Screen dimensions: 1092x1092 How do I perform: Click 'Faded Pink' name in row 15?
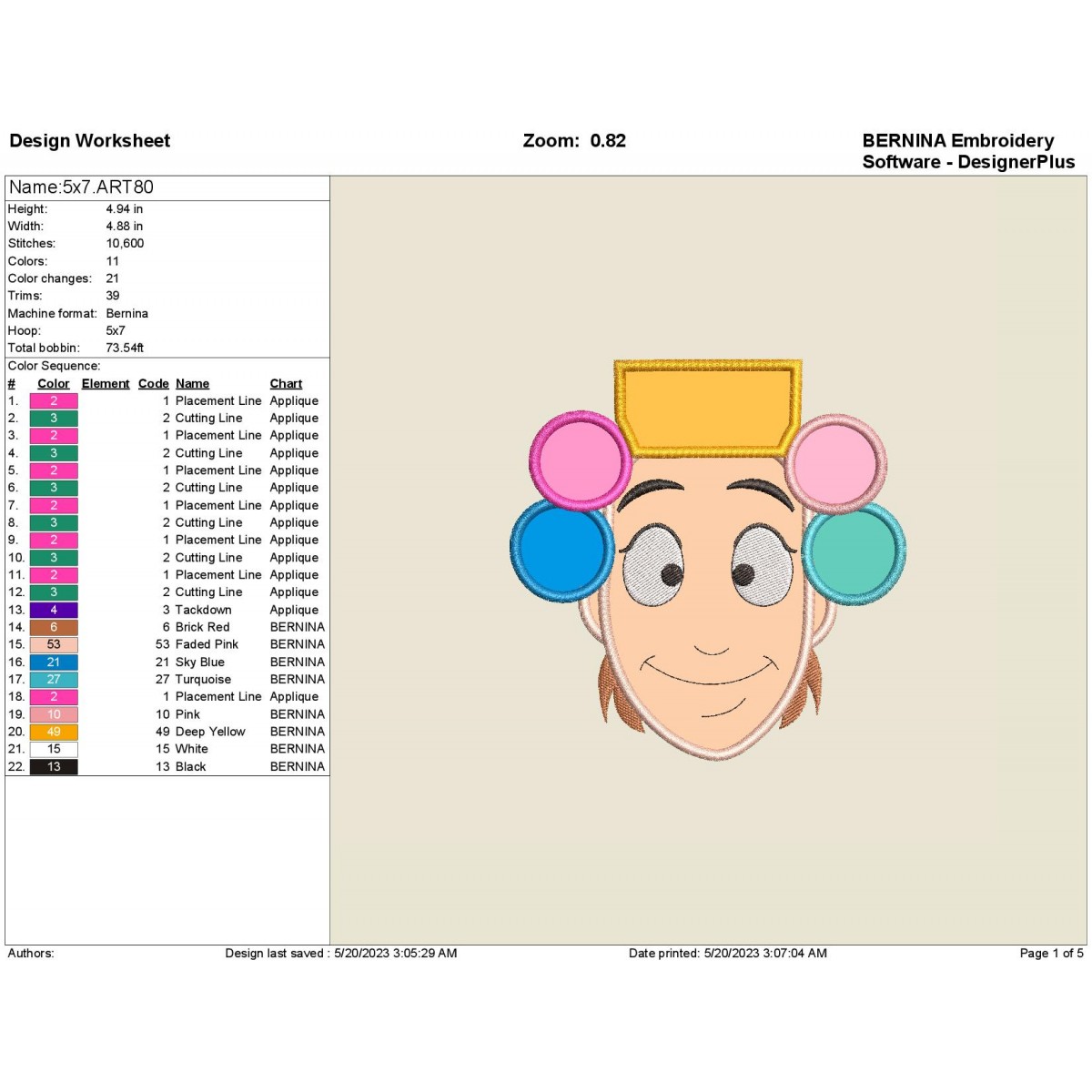click(207, 645)
